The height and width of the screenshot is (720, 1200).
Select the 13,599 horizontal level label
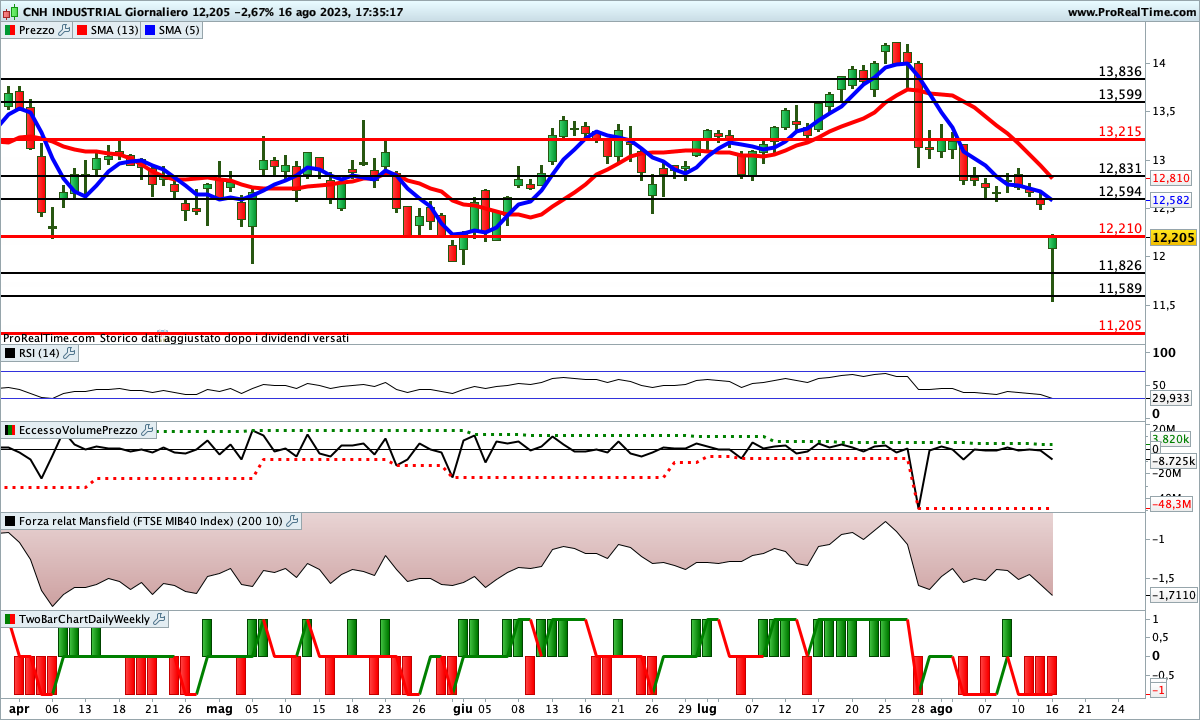pos(1120,94)
